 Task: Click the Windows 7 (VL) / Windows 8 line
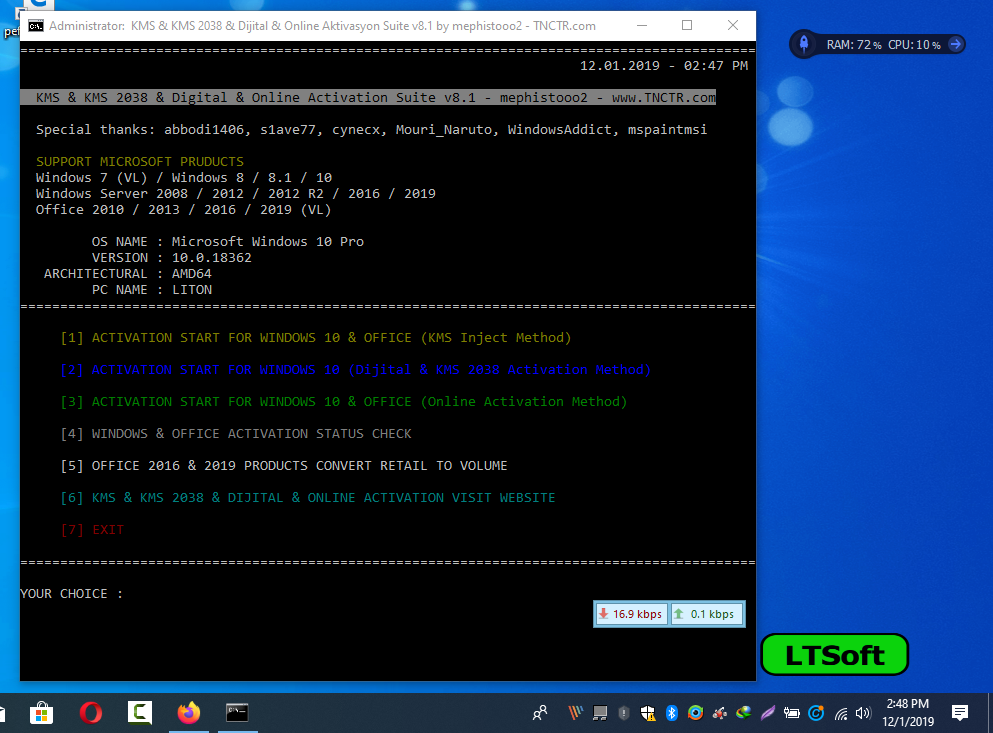(x=184, y=177)
